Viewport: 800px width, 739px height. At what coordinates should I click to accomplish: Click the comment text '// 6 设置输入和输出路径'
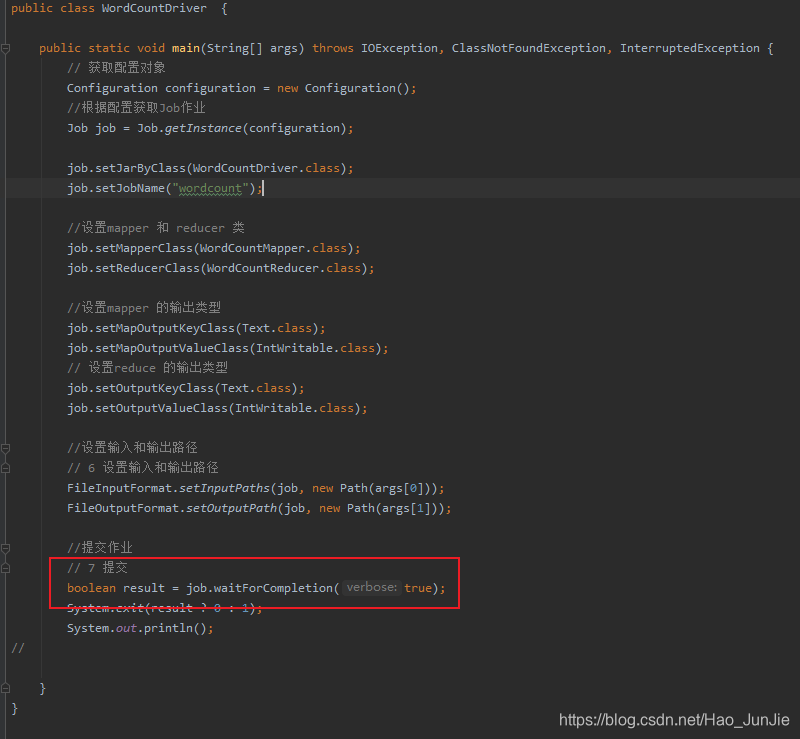[143, 467]
